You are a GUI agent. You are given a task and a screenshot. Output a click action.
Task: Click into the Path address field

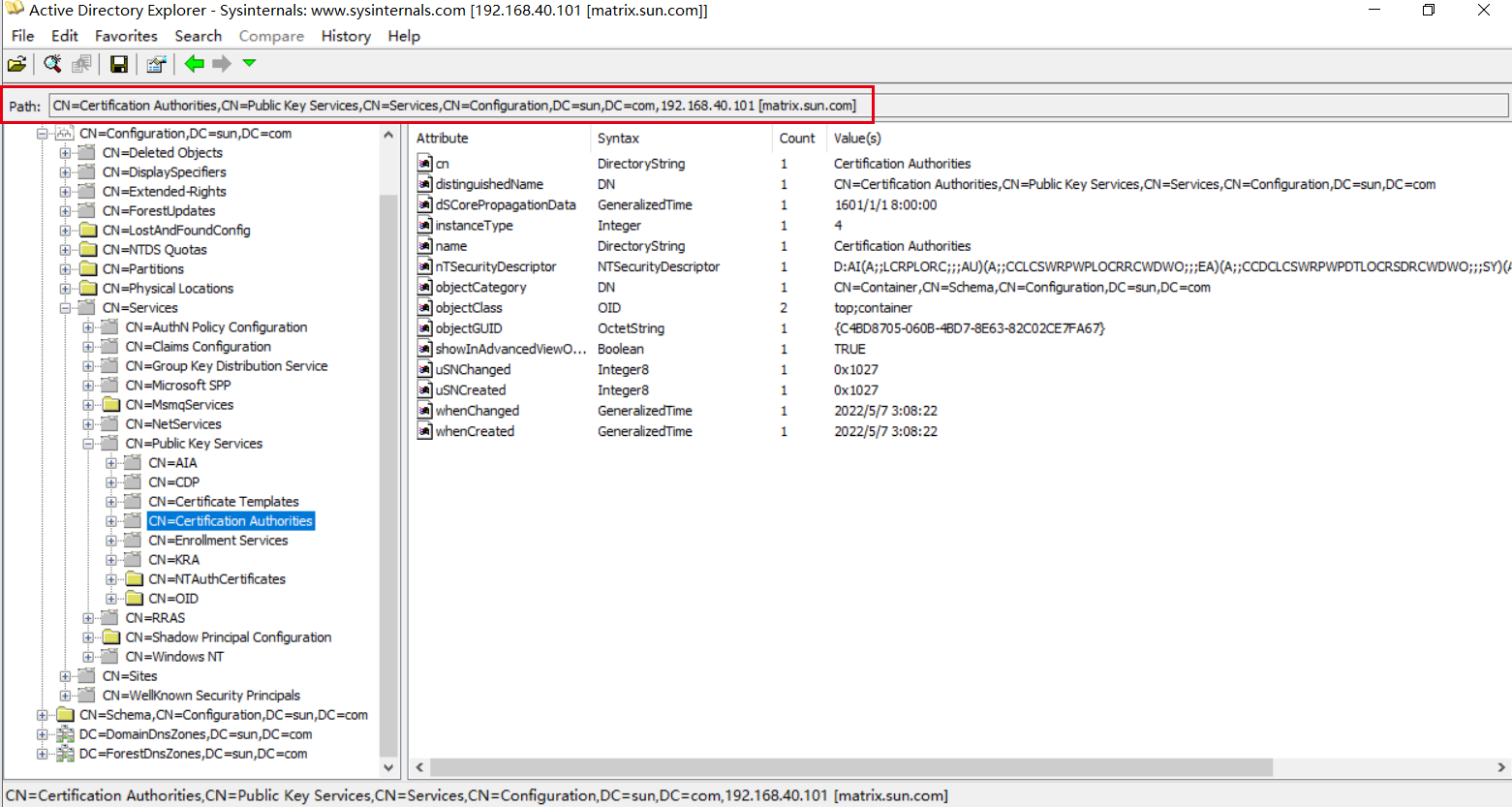click(779, 106)
